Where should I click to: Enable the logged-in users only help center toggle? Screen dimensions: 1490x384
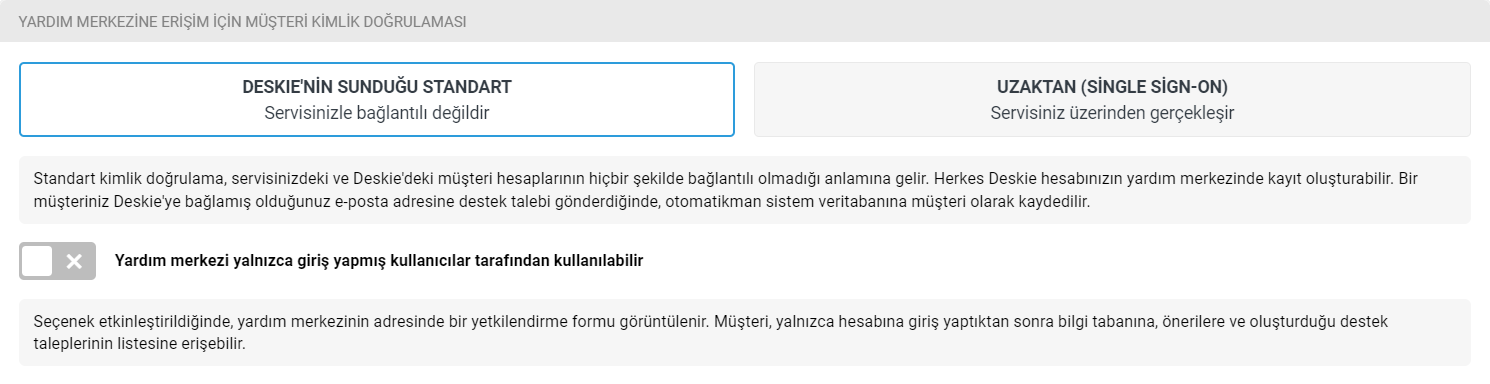(57, 261)
